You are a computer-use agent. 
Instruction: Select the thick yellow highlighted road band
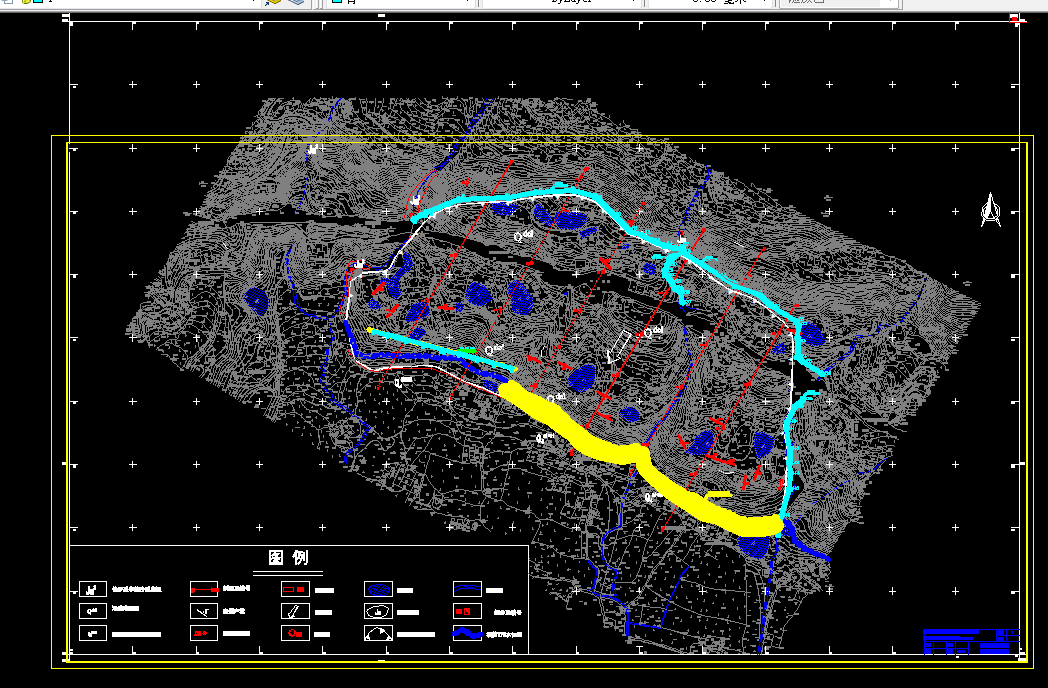coord(640,460)
